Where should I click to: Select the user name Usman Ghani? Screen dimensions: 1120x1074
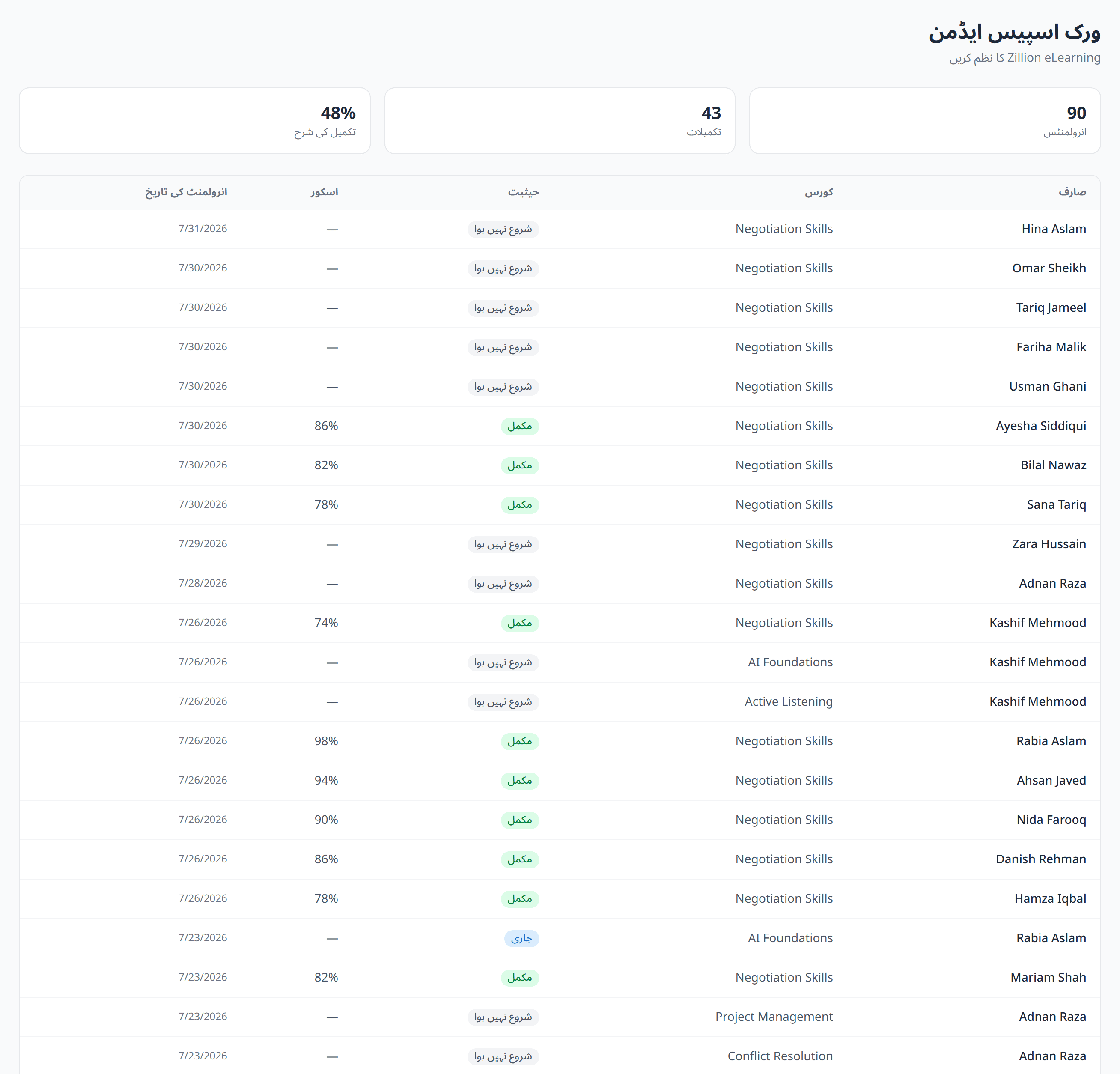click(1047, 386)
